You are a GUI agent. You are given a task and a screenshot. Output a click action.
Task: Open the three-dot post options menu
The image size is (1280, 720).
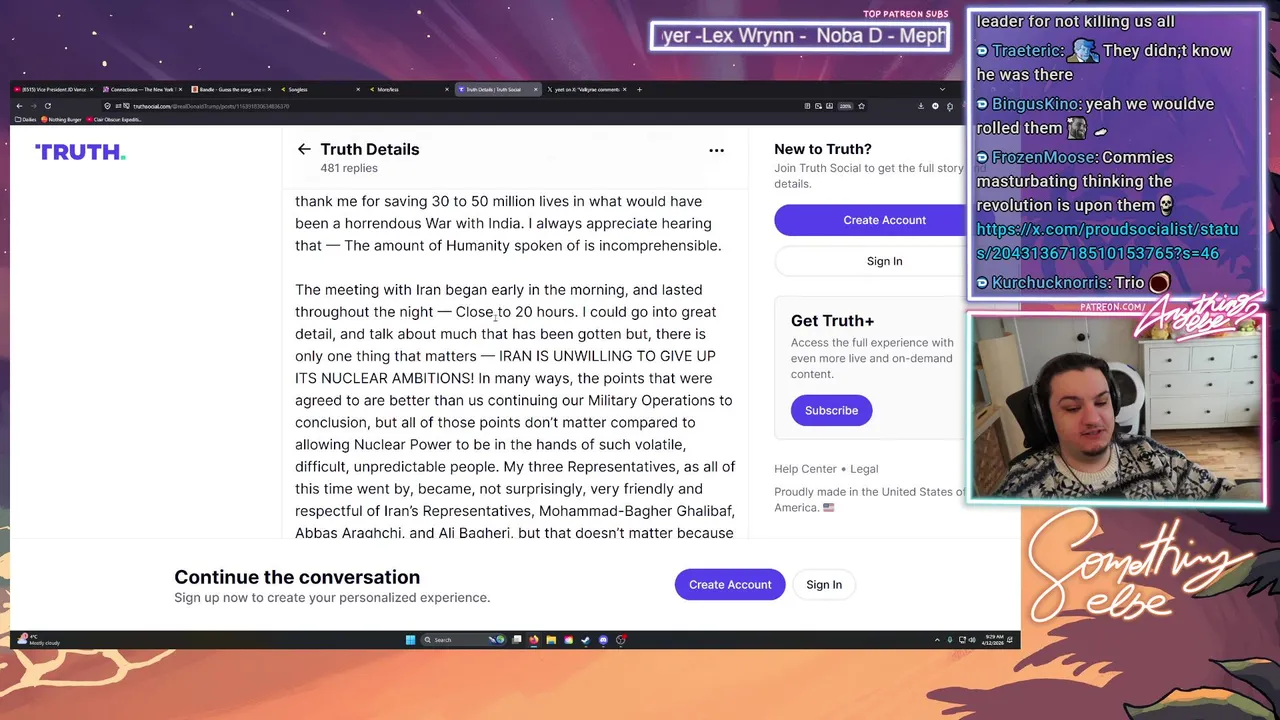(x=716, y=150)
